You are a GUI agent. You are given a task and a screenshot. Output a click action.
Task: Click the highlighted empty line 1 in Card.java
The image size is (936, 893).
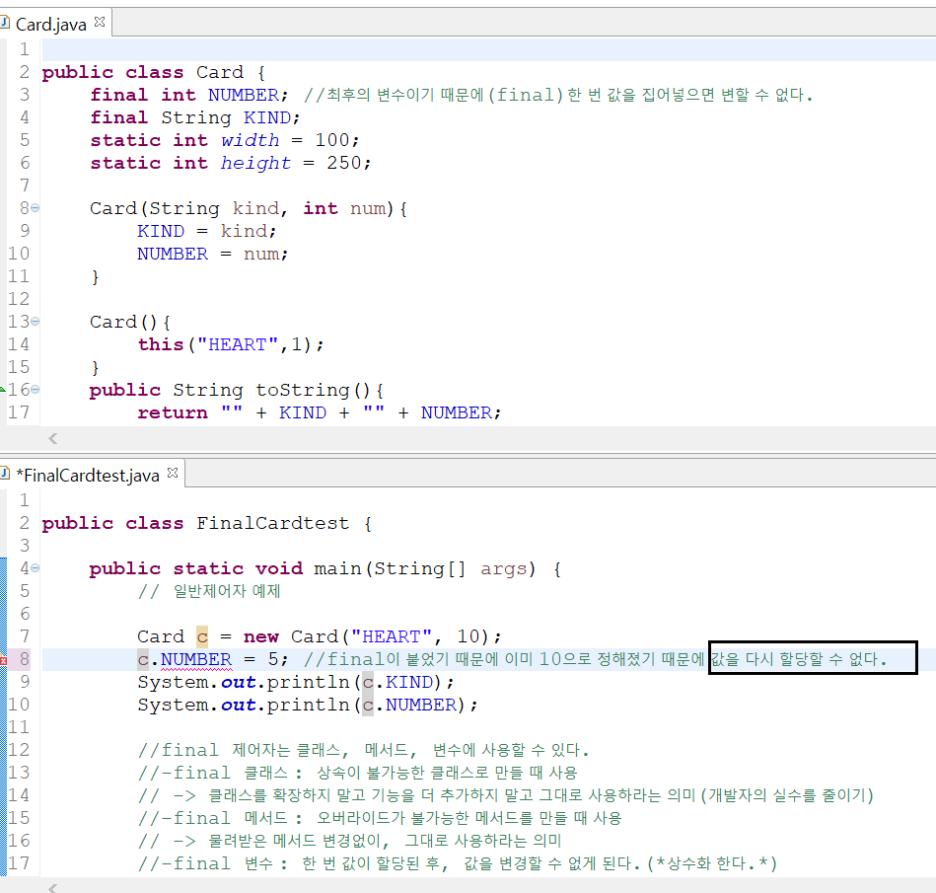tap(488, 50)
